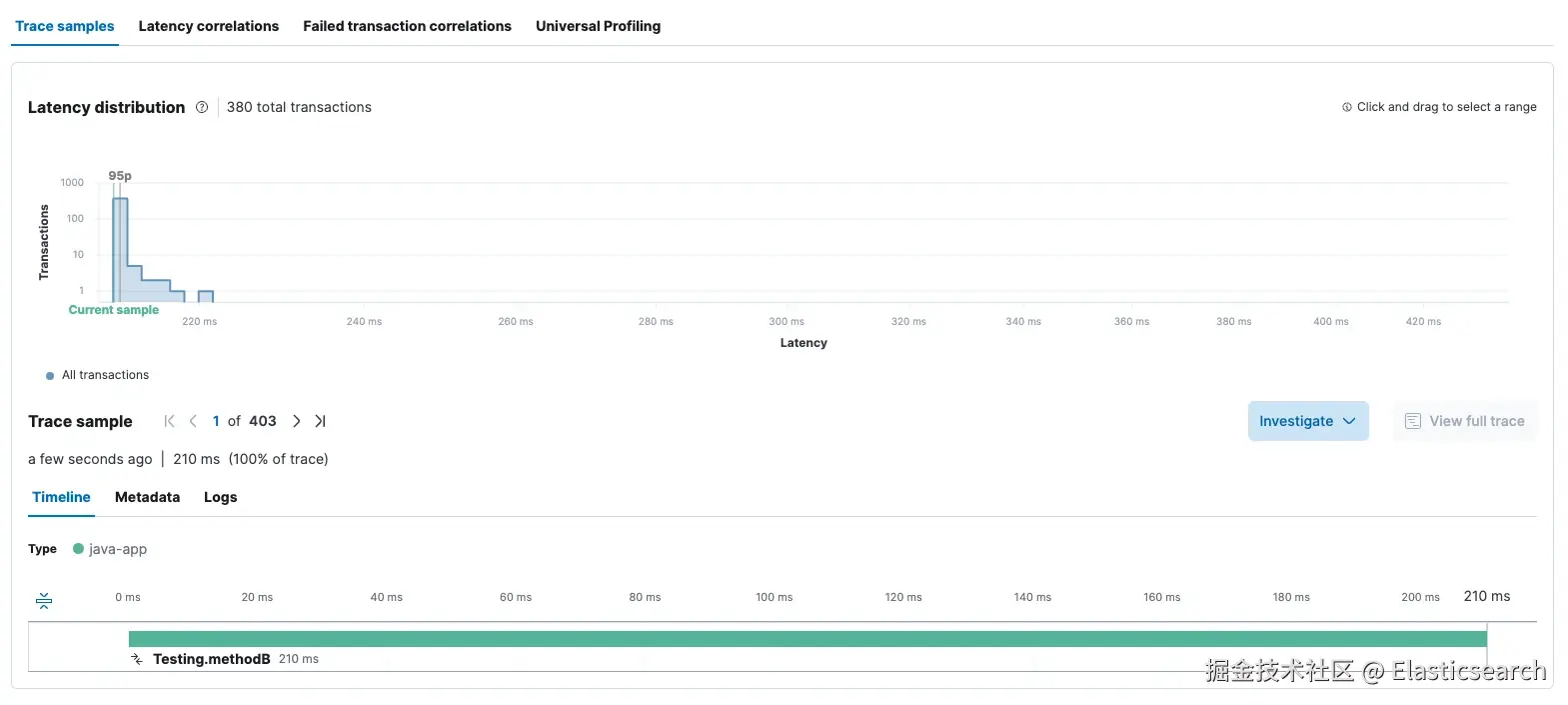This screenshot has width=1568, height=705.
Task: Open the Investigate dropdown
Action: point(1308,421)
